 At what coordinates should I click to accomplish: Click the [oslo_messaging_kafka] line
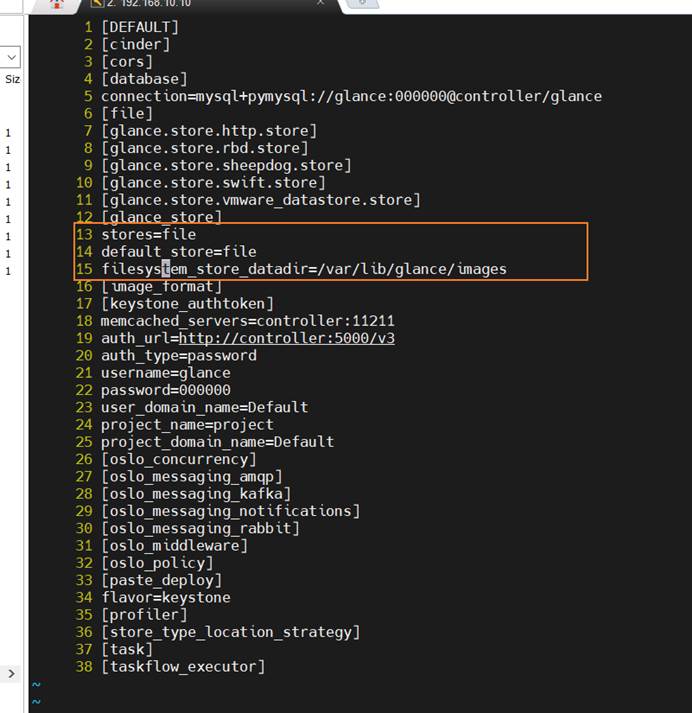[196, 494]
